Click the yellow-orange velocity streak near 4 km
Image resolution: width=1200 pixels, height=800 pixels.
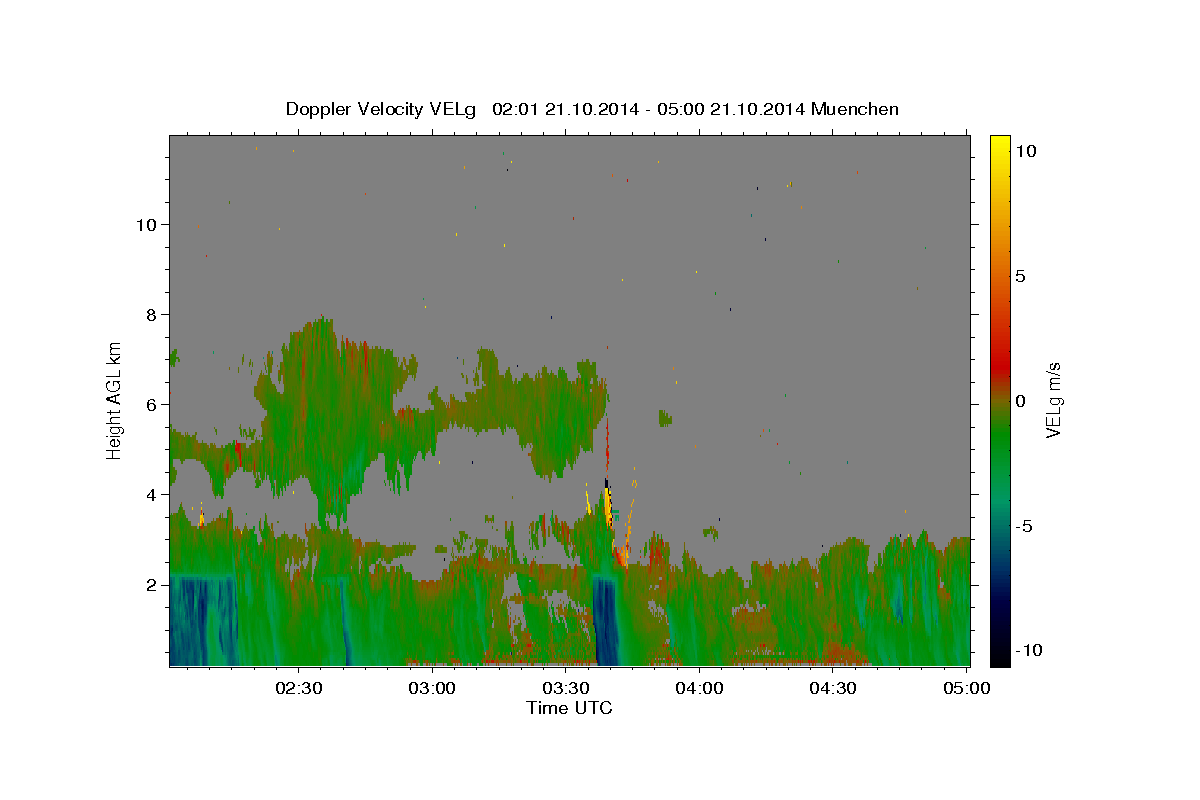(608, 505)
